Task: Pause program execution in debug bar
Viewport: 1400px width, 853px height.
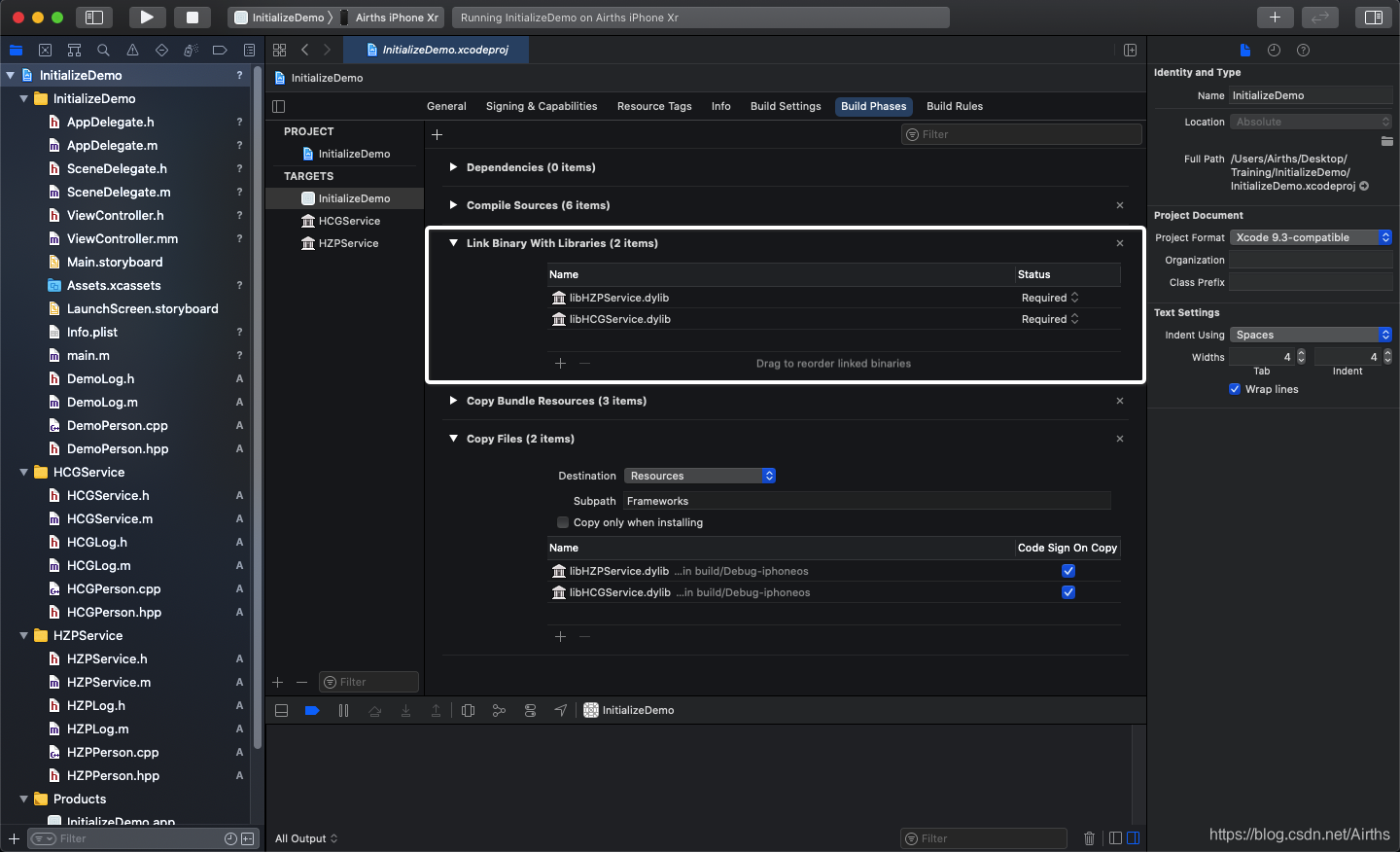Action: [343, 710]
